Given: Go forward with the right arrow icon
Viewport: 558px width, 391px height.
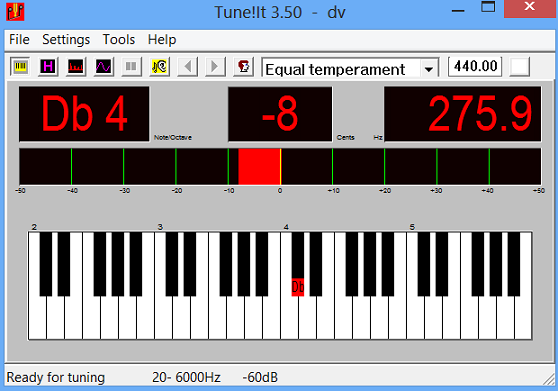Looking at the screenshot, I should coord(215,67).
